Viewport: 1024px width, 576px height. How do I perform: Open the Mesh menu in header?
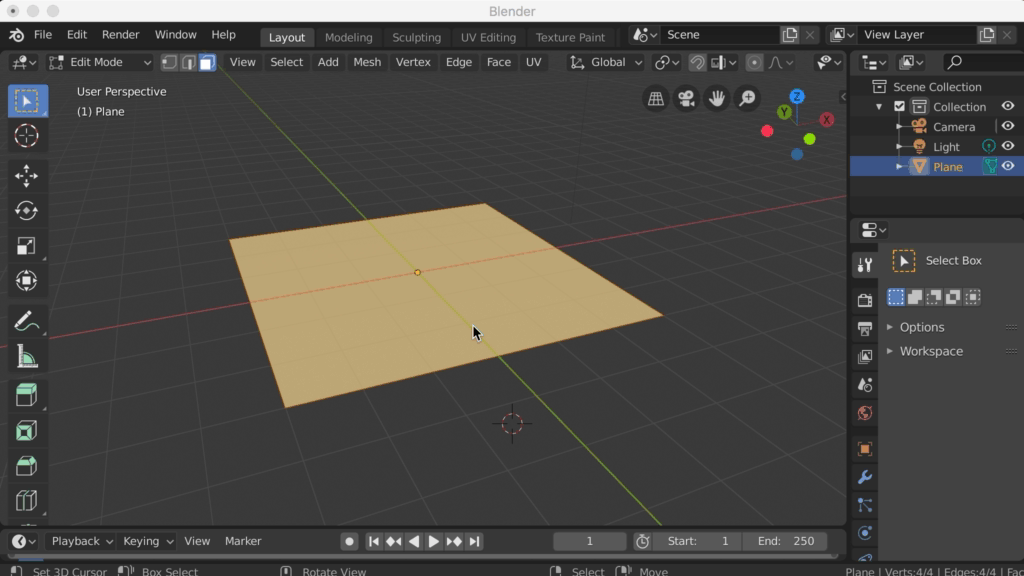coord(367,62)
